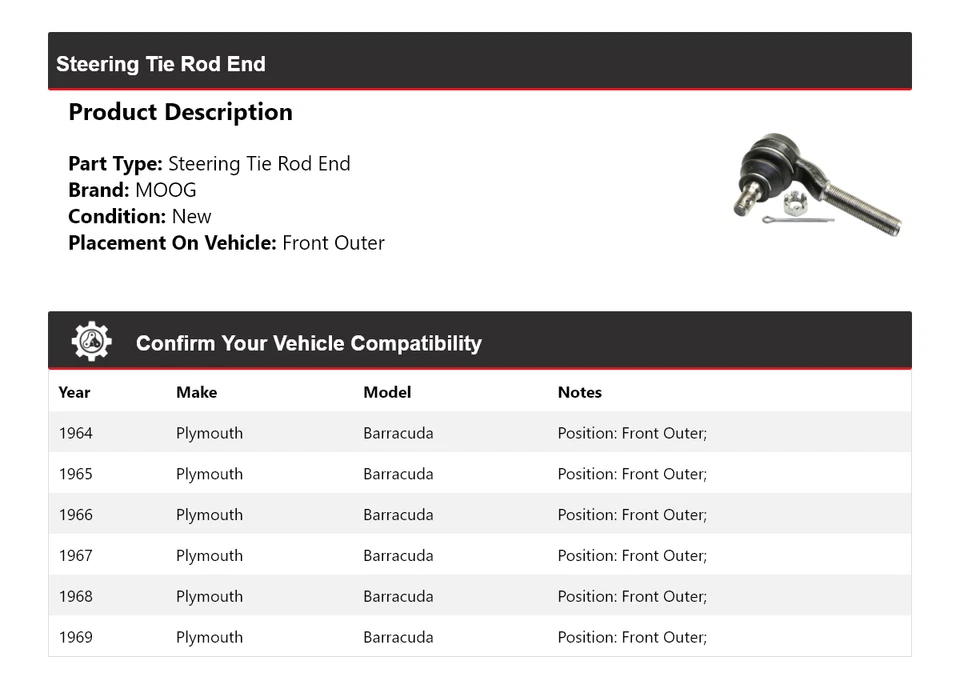Select the 1964 year cell
960x689 pixels.
[x=75, y=433]
